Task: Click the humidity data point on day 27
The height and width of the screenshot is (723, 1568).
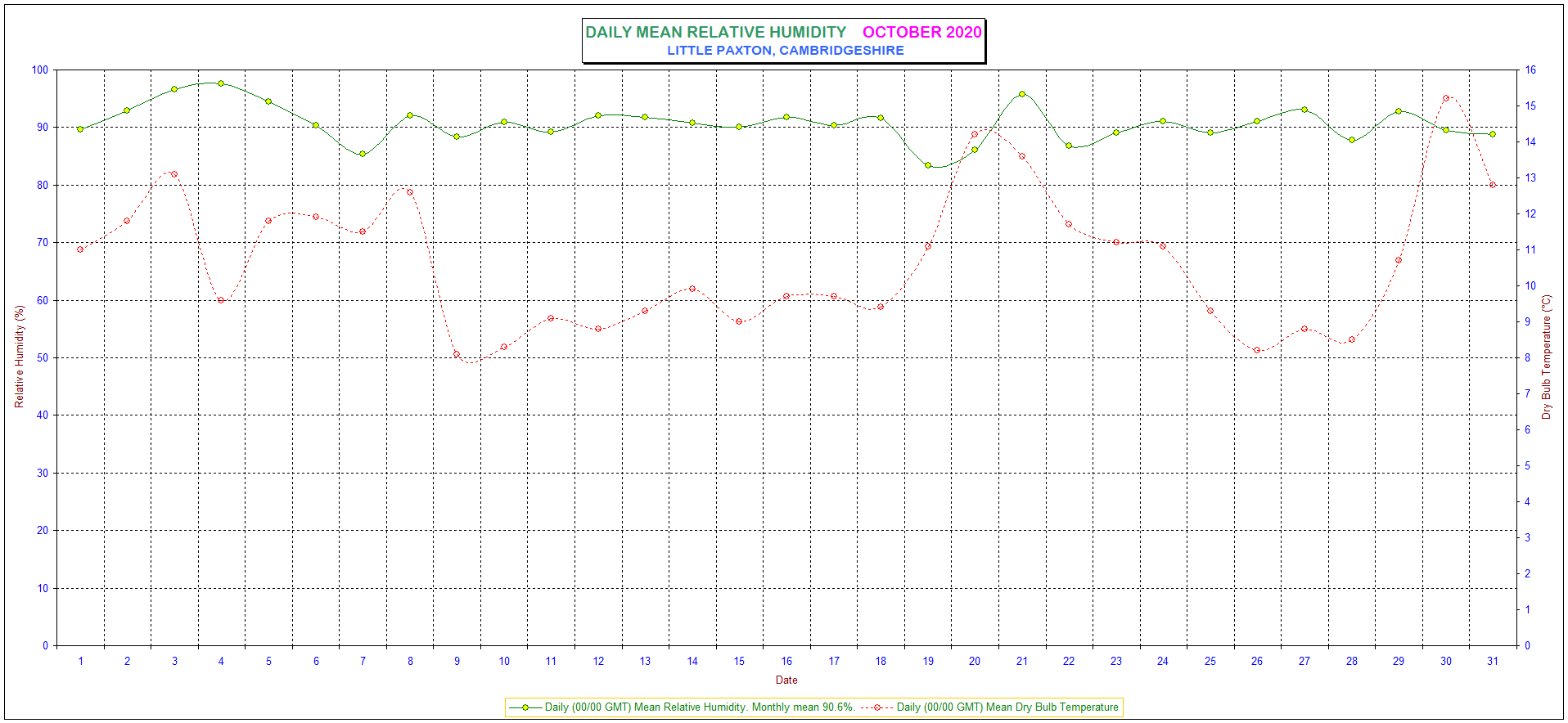Action: tap(1304, 110)
